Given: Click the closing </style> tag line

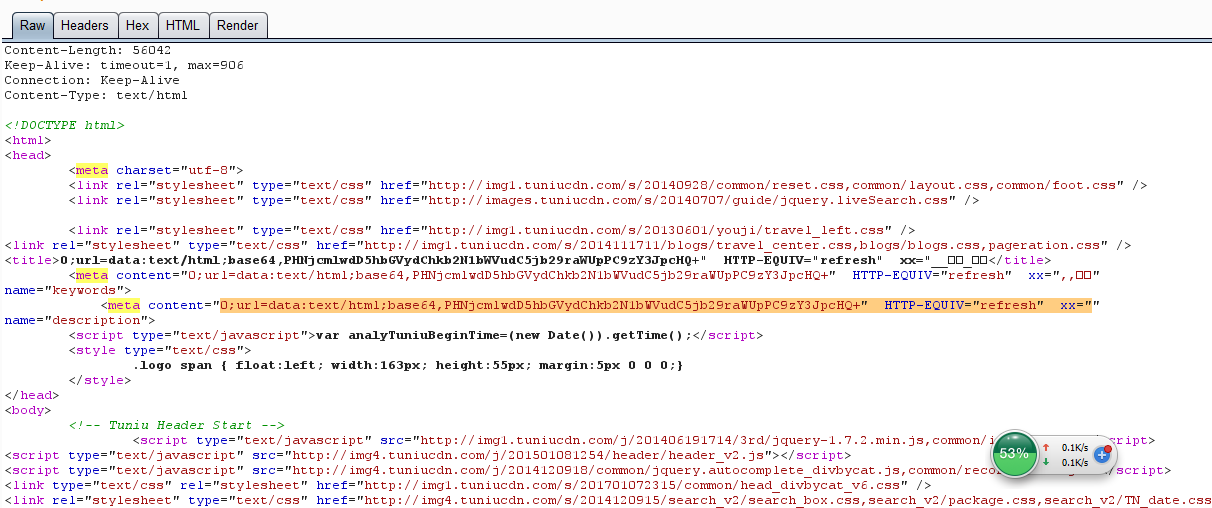Looking at the screenshot, I should [100, 380].
